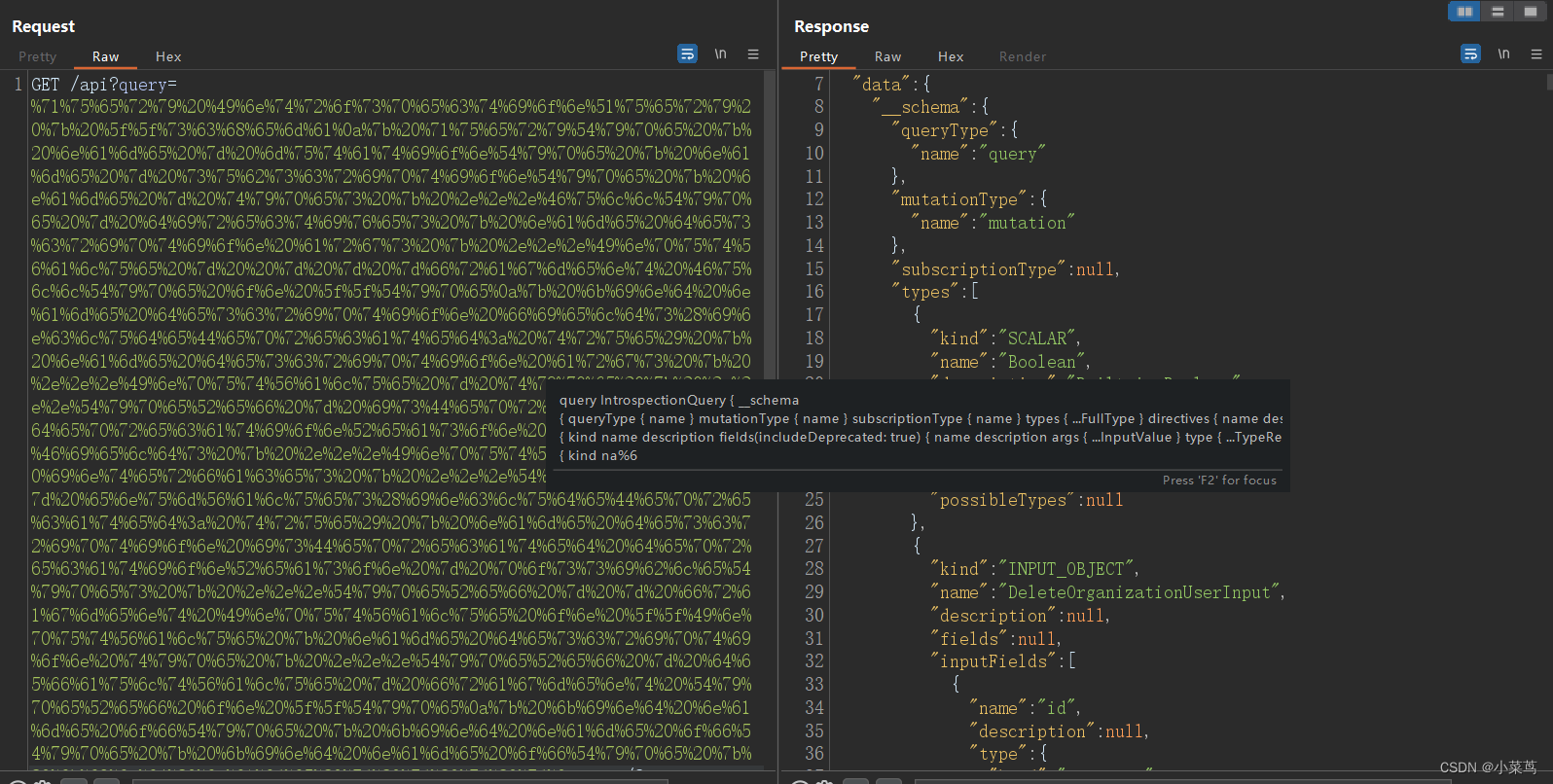
Task: Click the "__schema":{ line in response
Action: click(930, 107)
